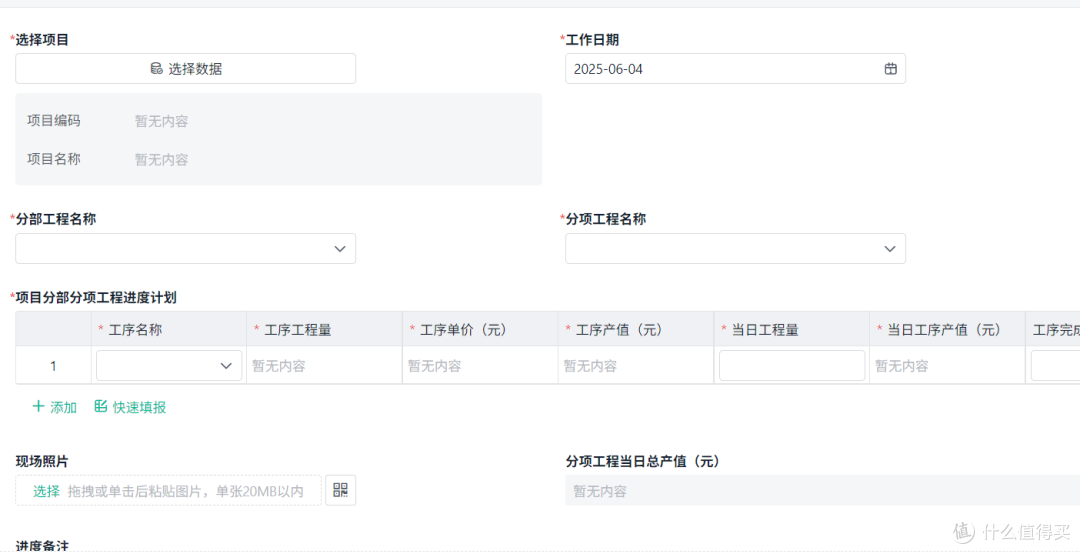The width and height of the screenshot is (1080, 554).
Task: Click the 工作日期 date field 2025-06-04
Action: (x=735, y=69)
